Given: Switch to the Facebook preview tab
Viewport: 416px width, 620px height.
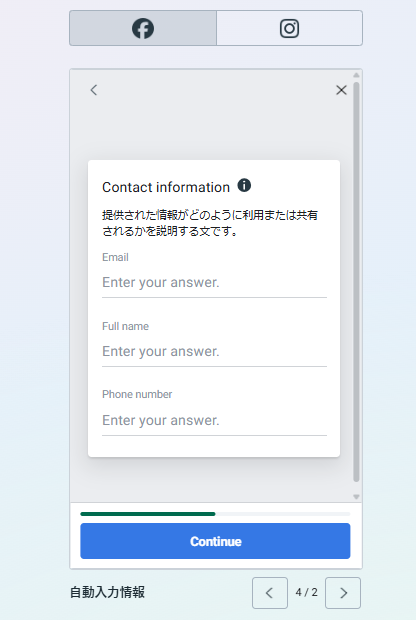Looking at the screenshot, I should [143, 28].
